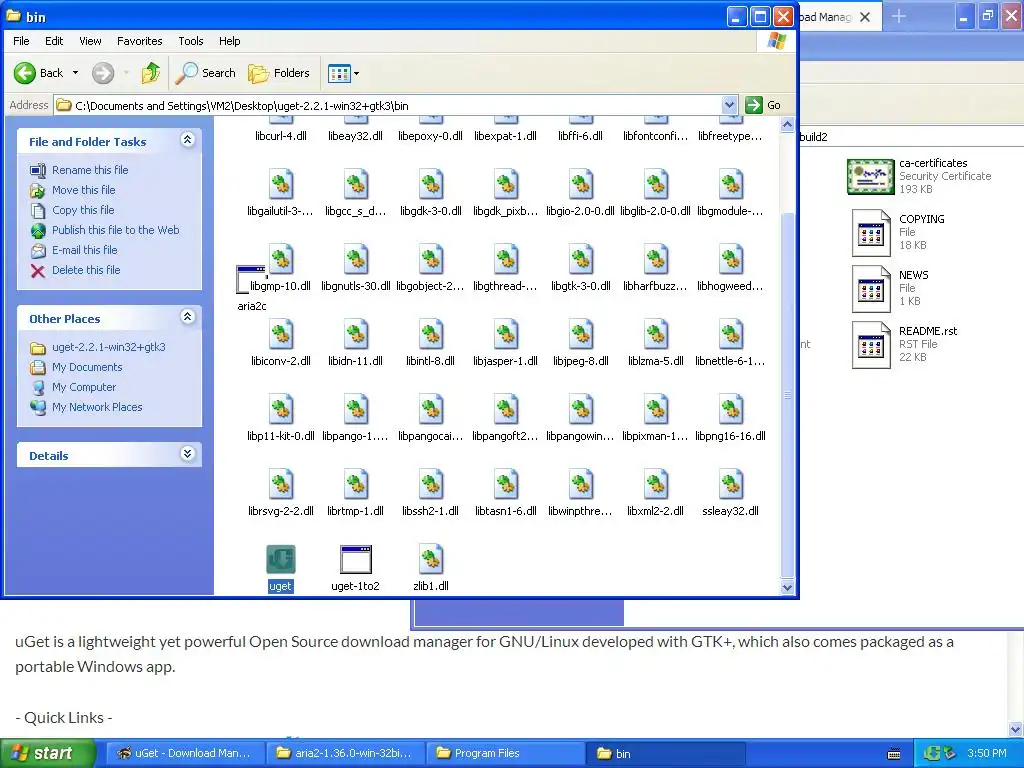Viewport: 1024px width, 768px height.
Task: Select the libgnutls-30.dll file icon
Action: pos(356,260)
